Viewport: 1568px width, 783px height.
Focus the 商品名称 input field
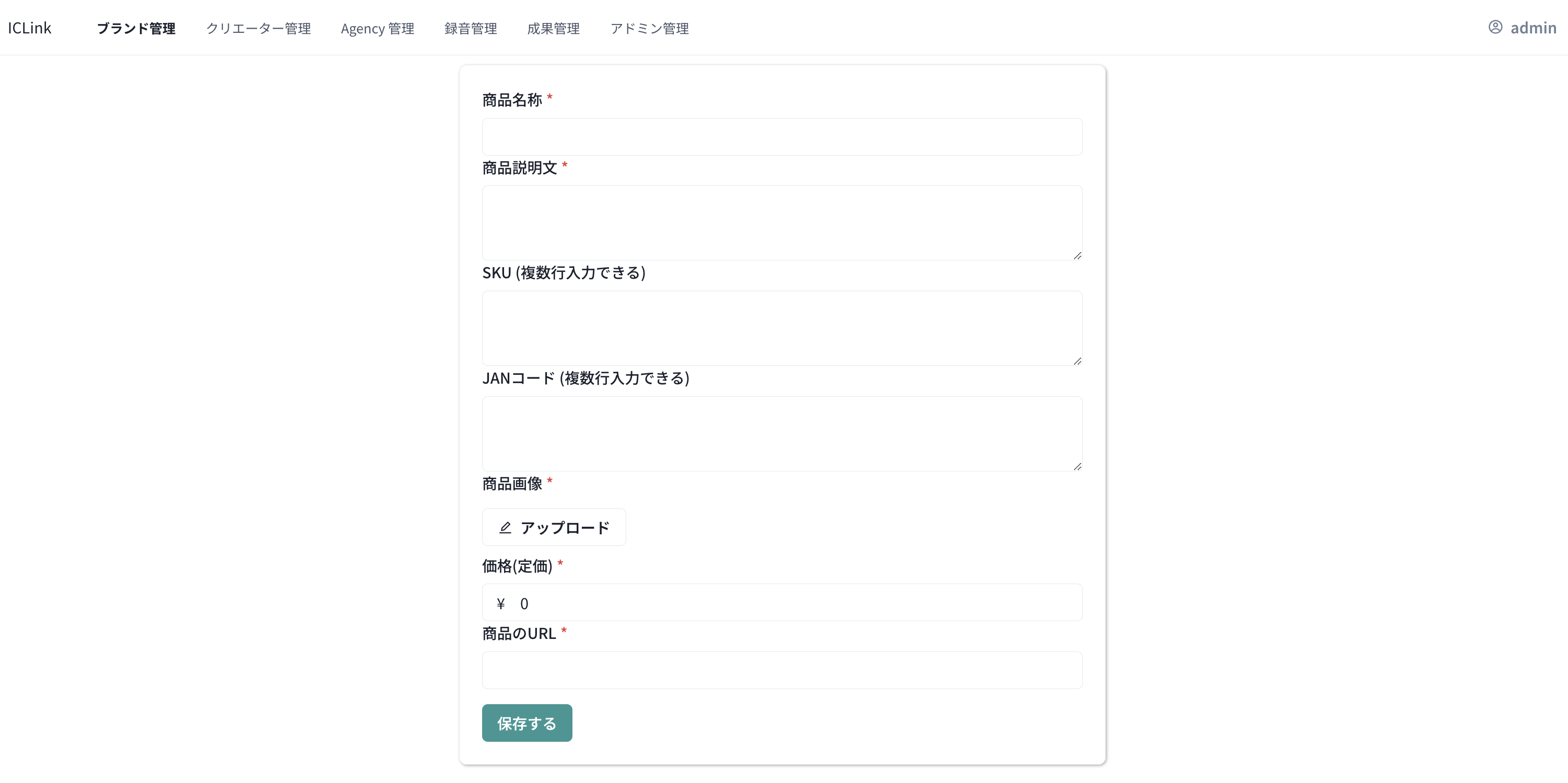[x=782, y=137]
